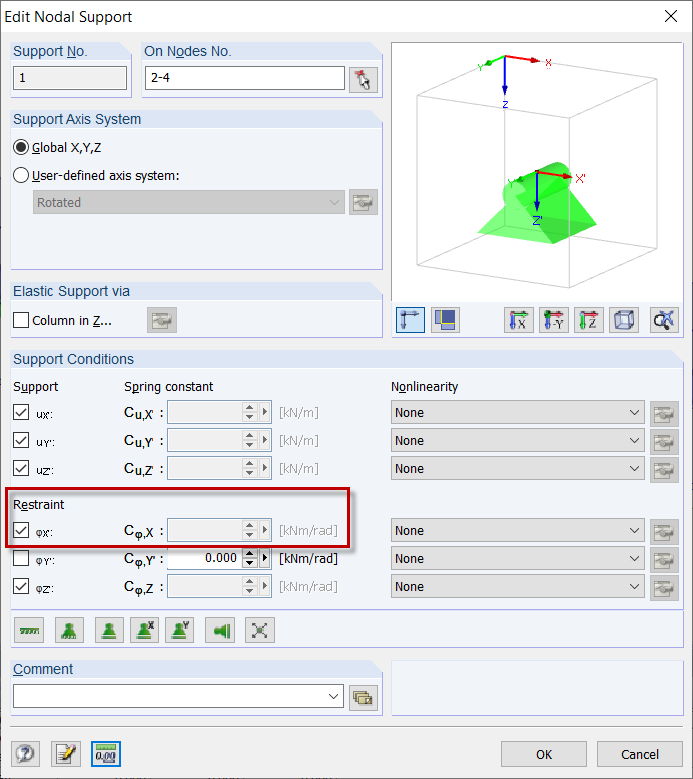693x779 pixels.
Task: Open the Rotated axis system dropdown
Action: coord(189,202)
